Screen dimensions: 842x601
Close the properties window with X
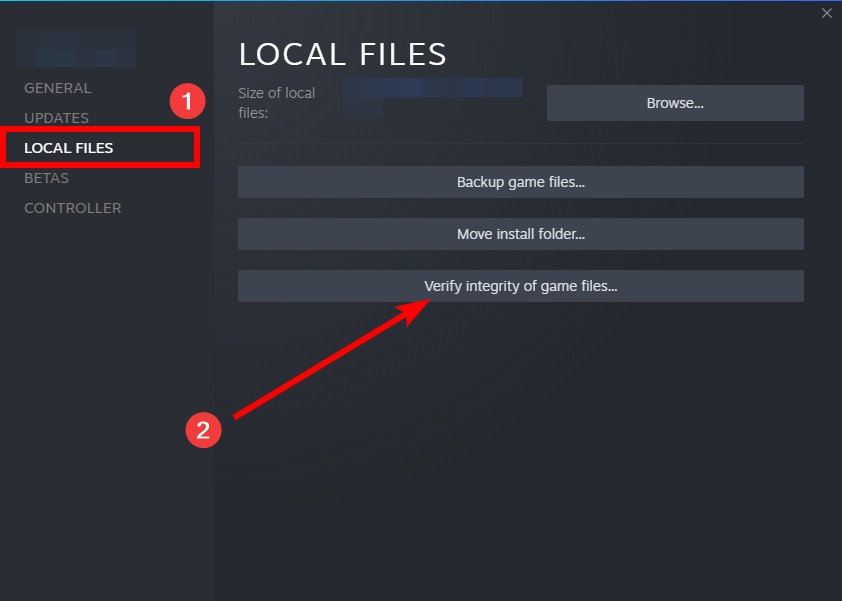[x=826, y=13]
